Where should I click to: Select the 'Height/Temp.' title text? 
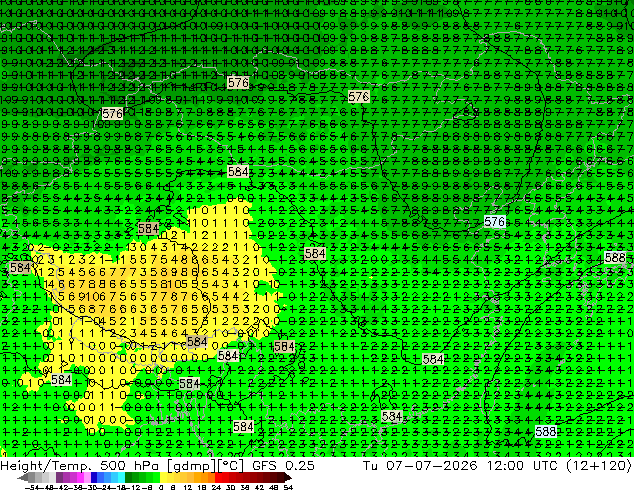pos(46,466)
